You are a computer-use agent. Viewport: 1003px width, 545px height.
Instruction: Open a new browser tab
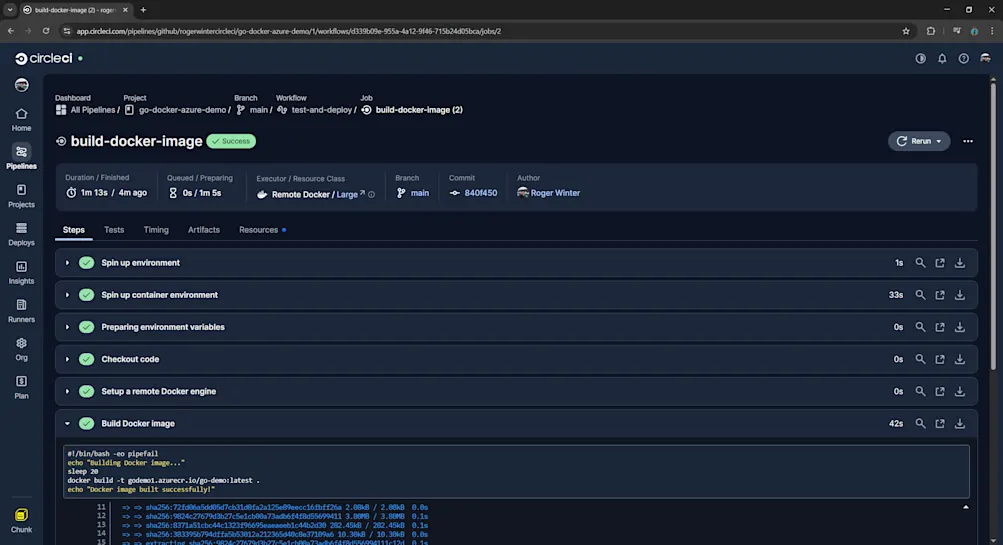(143, 10)
